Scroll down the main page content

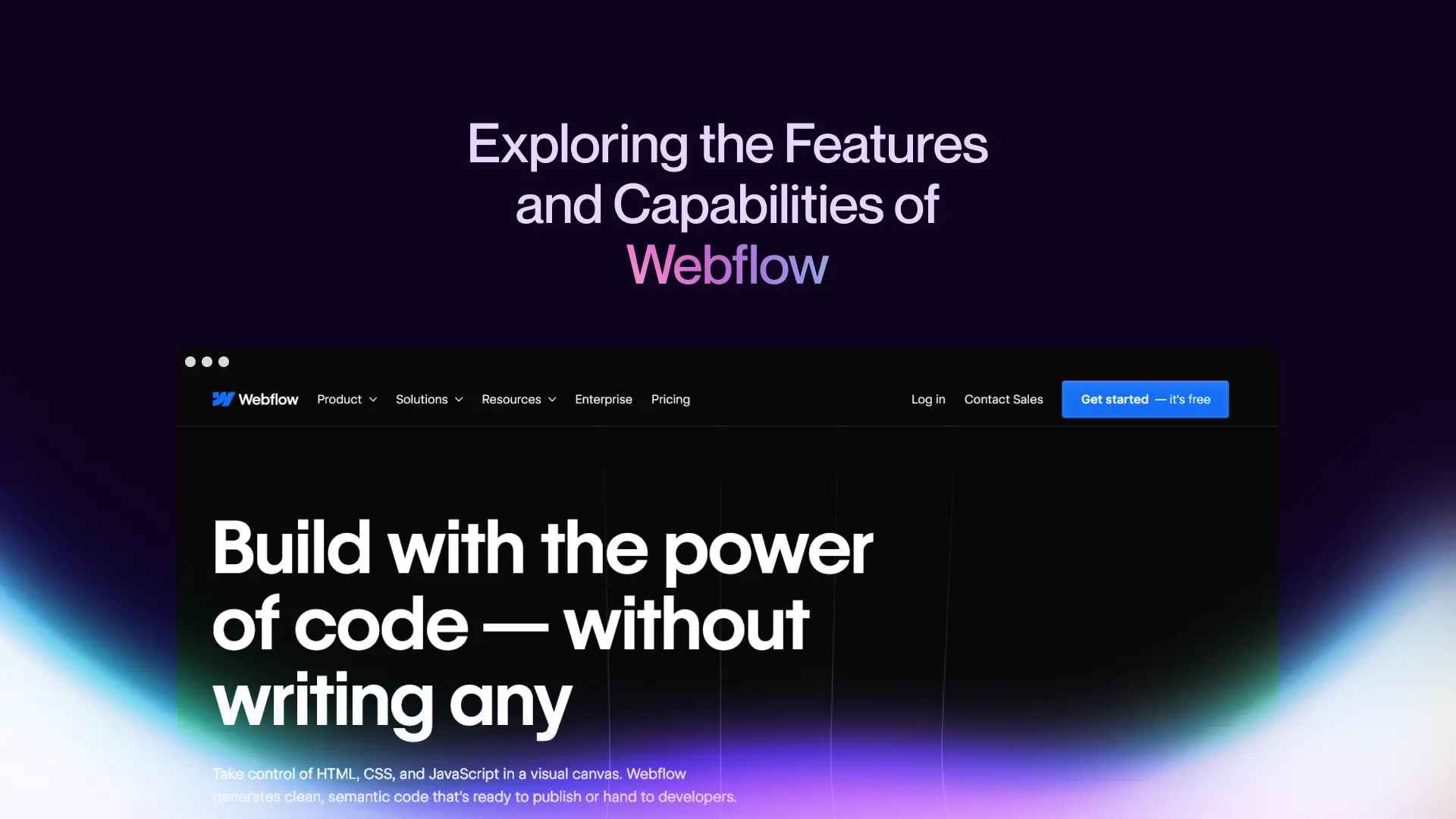point(728,622)
